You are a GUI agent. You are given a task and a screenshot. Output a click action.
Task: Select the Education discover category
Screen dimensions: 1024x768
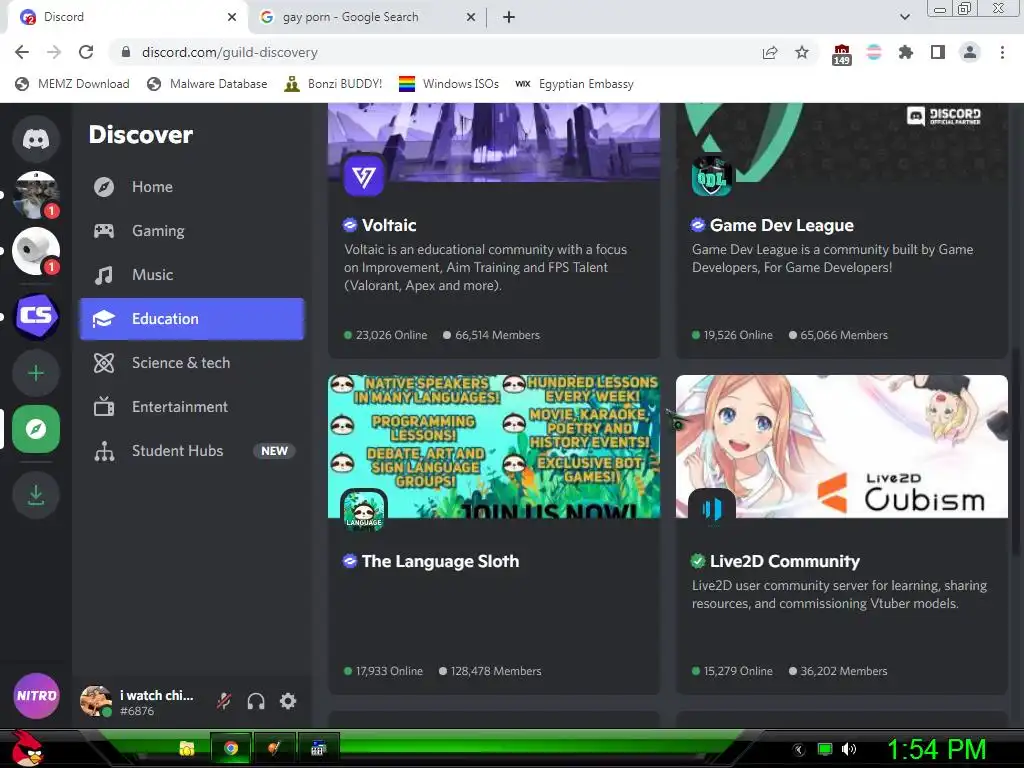click(191, 319)
